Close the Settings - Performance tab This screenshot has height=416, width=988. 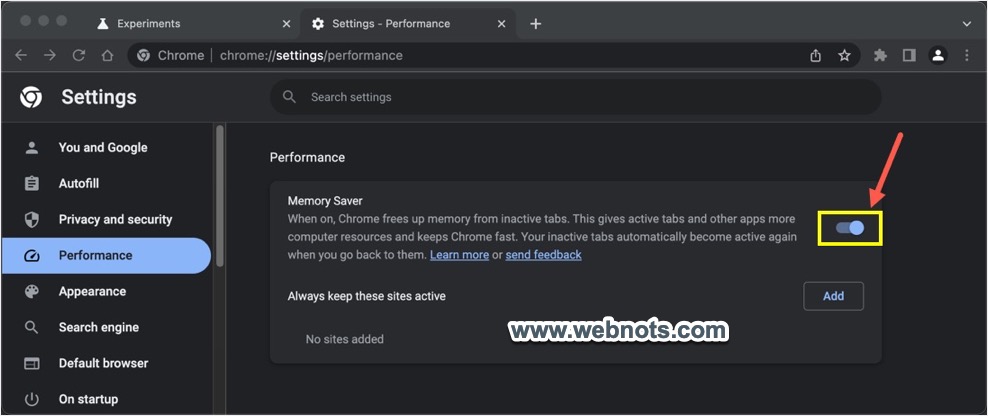[x=502, y=24]
